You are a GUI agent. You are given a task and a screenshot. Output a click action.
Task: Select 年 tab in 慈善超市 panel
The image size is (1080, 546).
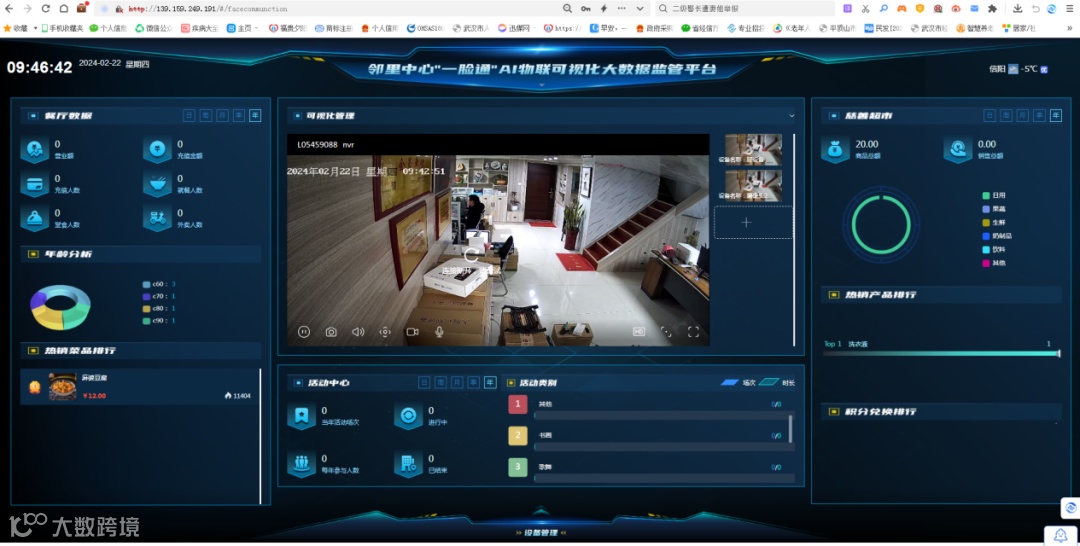click(x=1055, y=115)
